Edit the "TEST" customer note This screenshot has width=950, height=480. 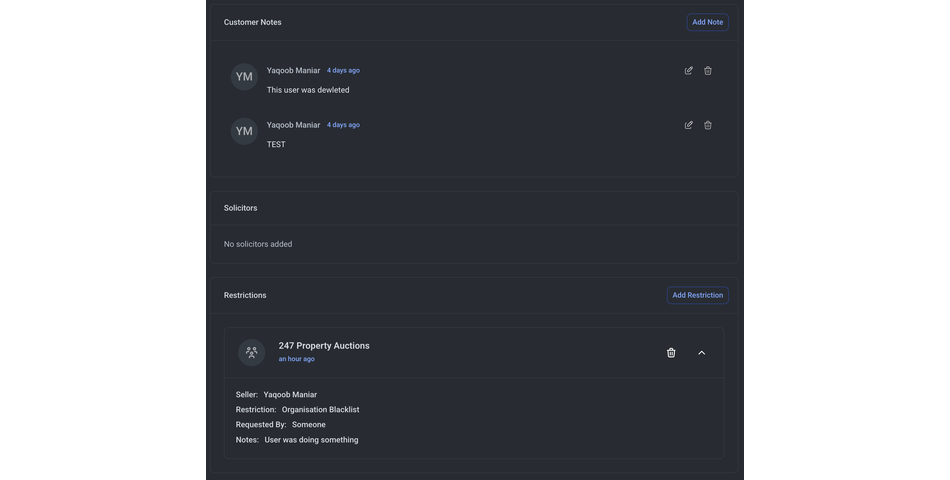click(x=688, y=125)
